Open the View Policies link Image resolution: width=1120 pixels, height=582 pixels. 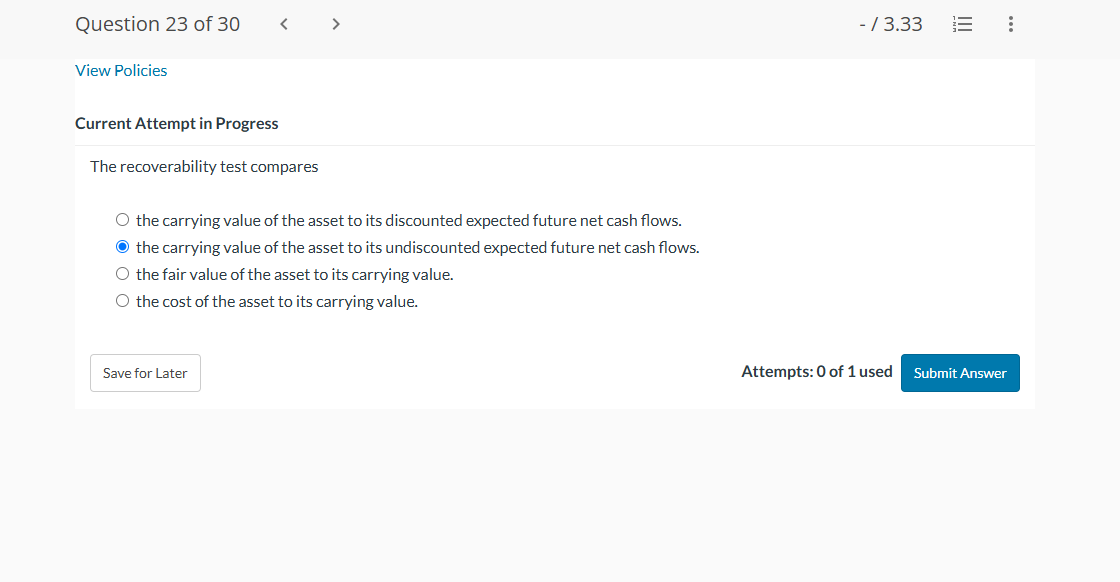tap(121, 71)
